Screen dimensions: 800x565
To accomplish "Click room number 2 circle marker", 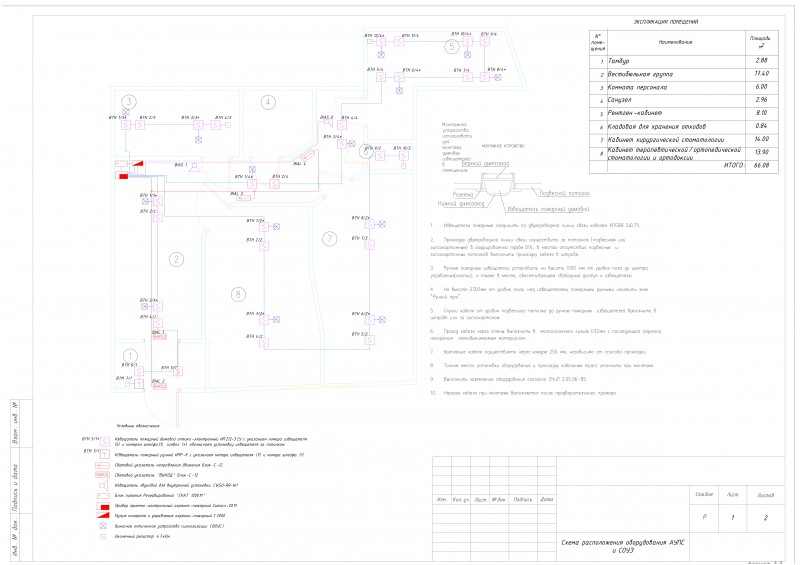I will (177, 259).
